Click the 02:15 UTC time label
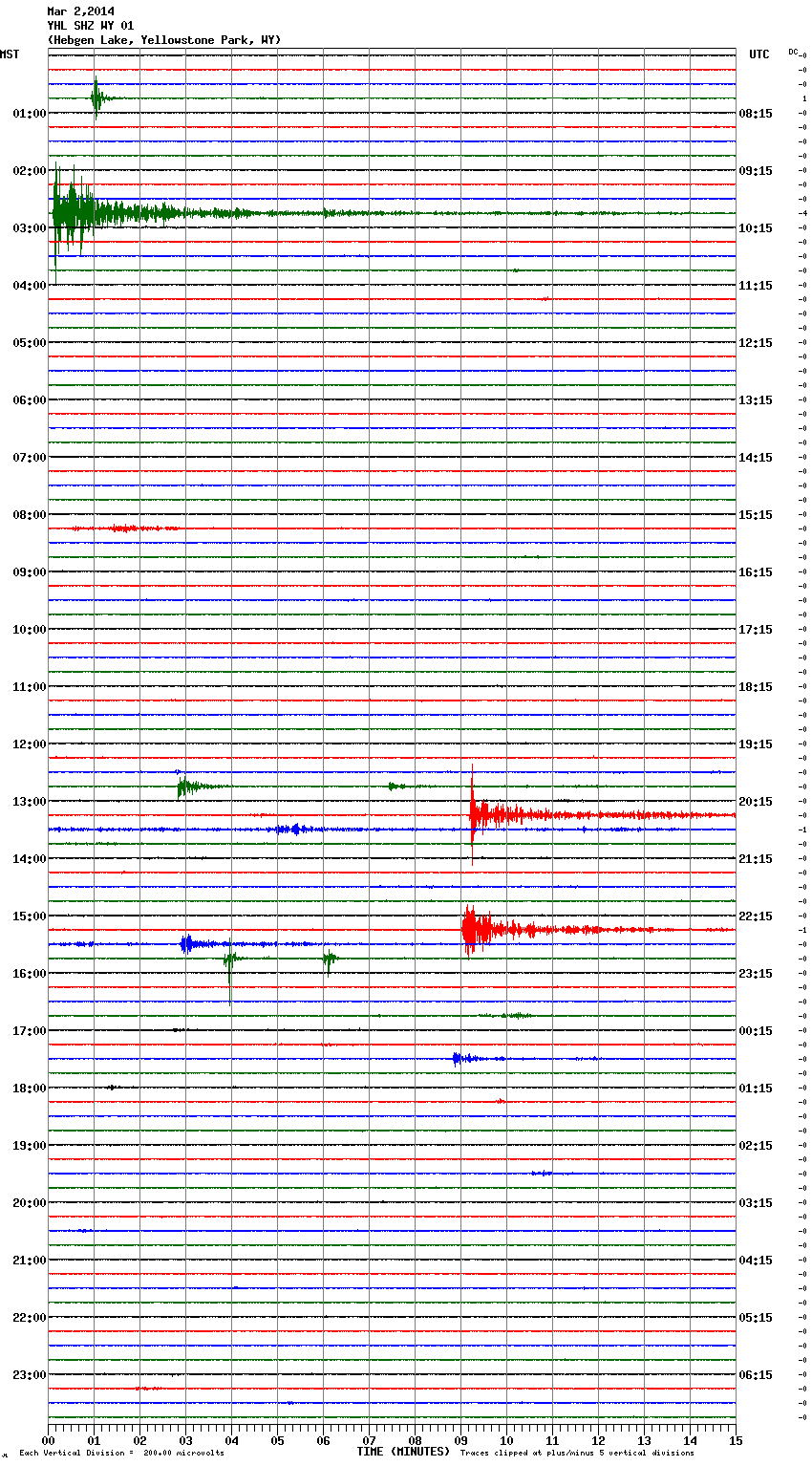 [756, 1146]
